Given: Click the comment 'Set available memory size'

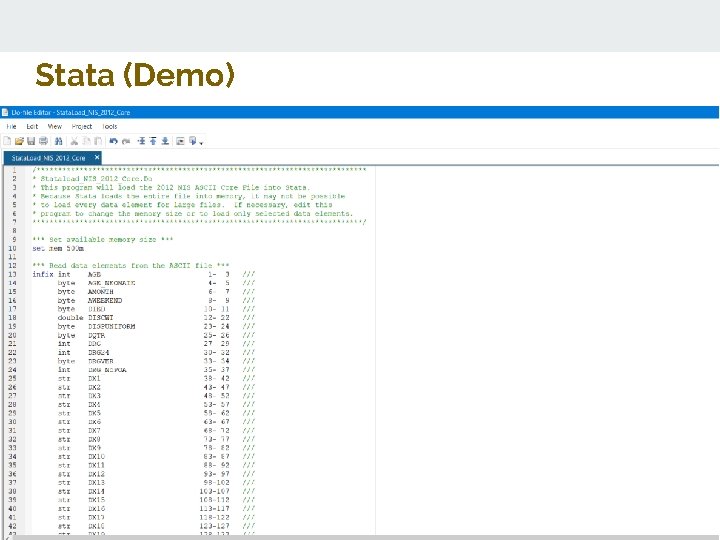Looking at the screenshot, I should 103,240.
